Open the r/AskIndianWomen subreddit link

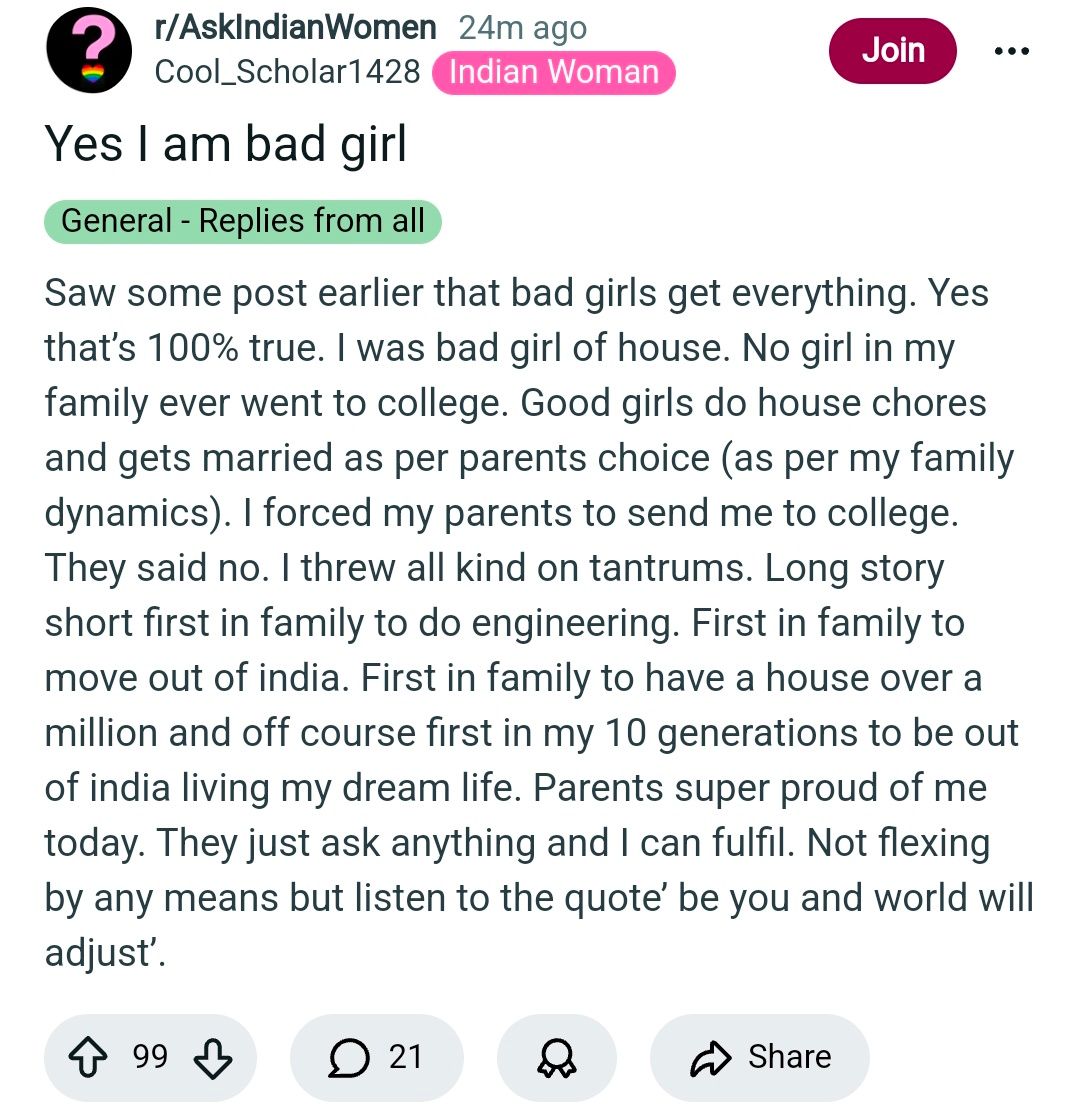[x=295, y=28]
